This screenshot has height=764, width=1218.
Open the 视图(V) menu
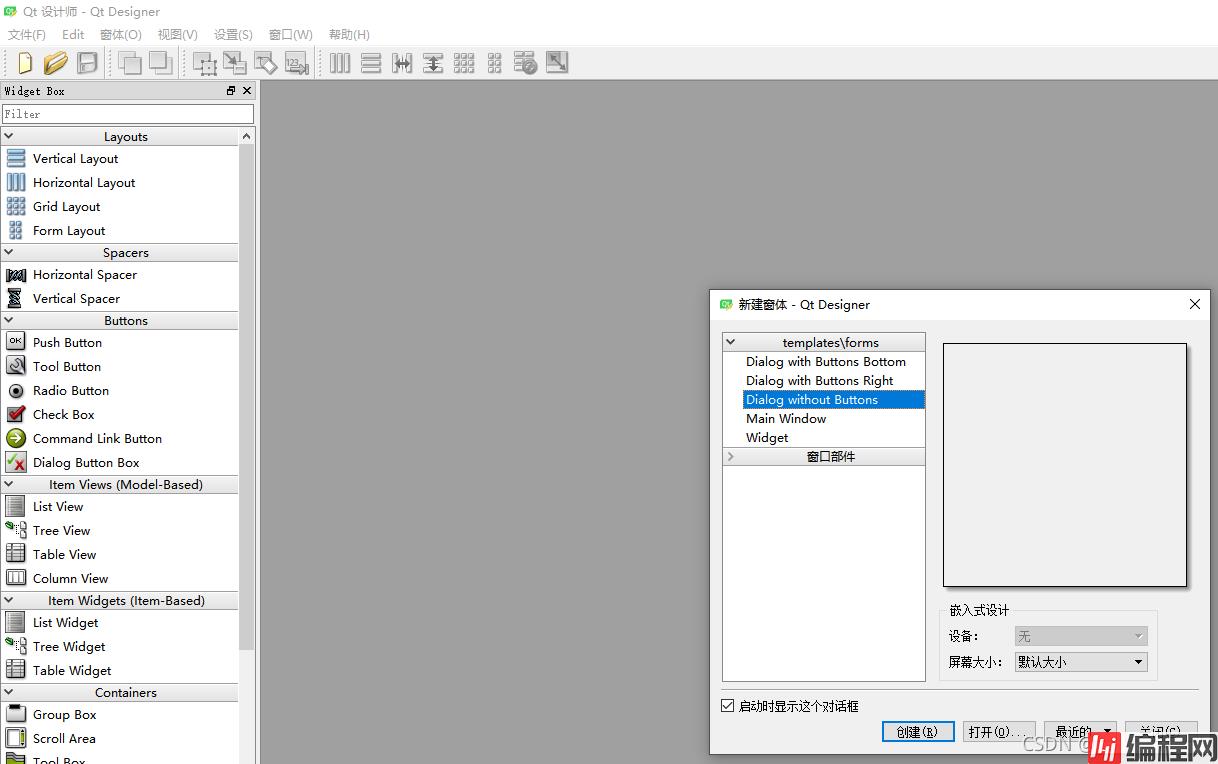pos(178,34)
